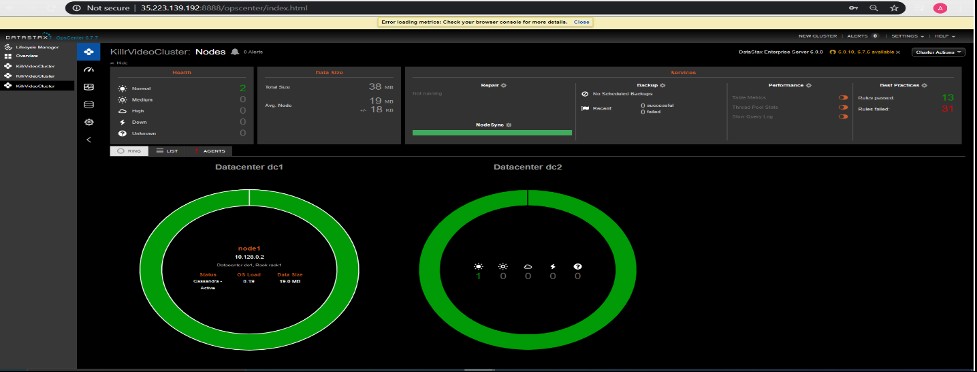The width and height of the screenshot is (977, 372).
Task: Click Close in the error banner
Action: (x=581, y=22)
